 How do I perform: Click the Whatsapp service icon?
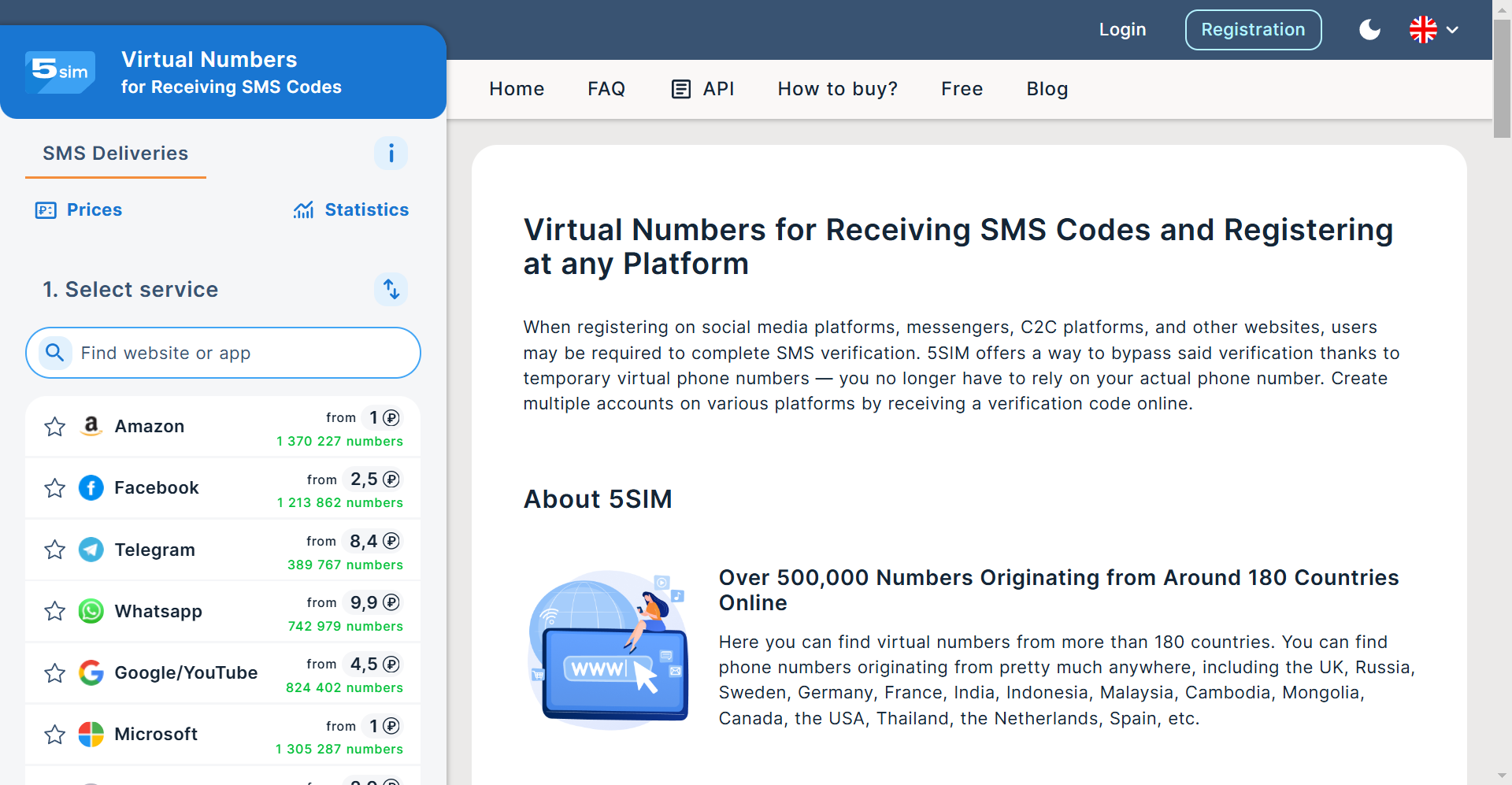coord(91,611)
